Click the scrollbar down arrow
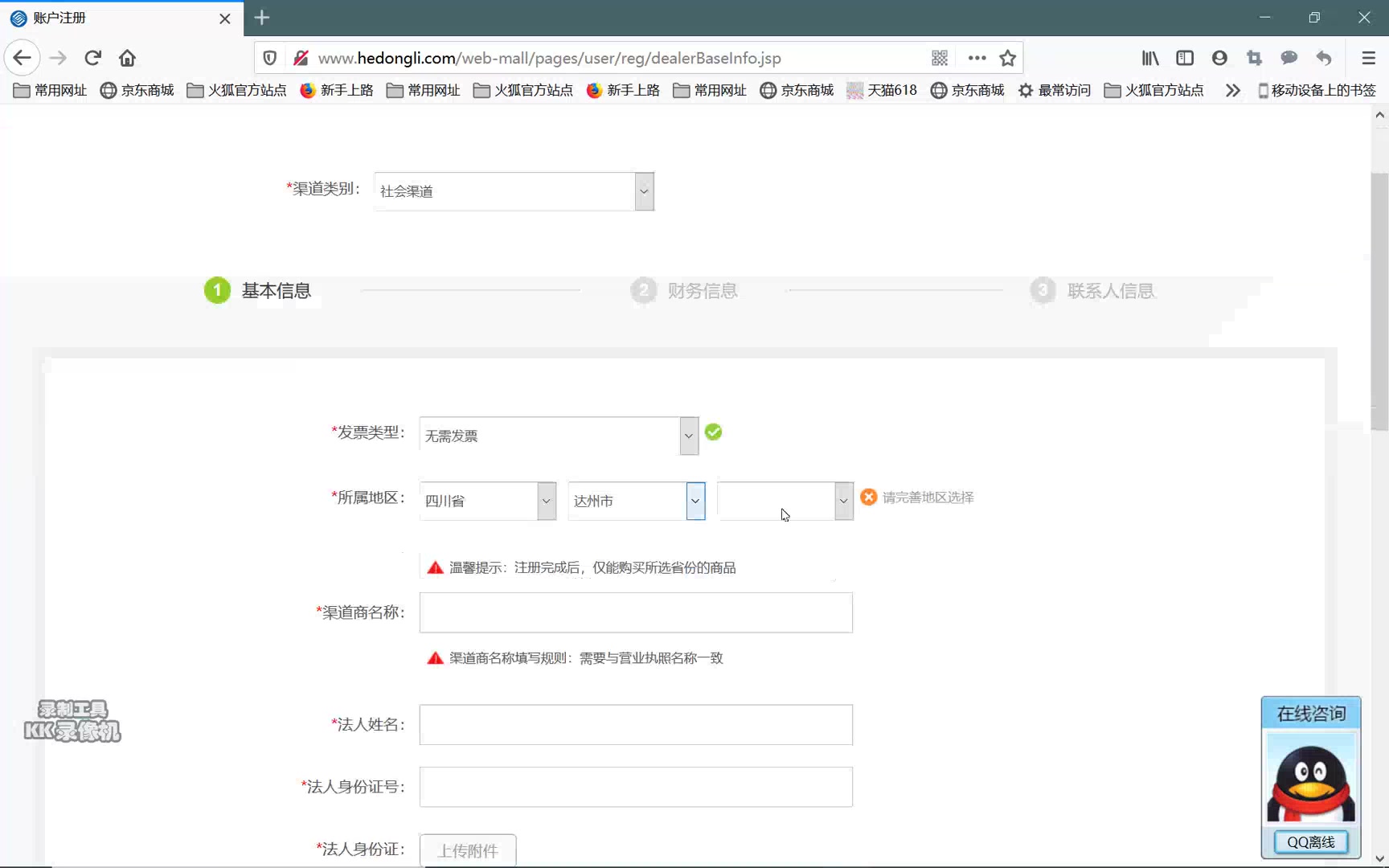Screen dimensions: 1389x868 (1379, 858)
